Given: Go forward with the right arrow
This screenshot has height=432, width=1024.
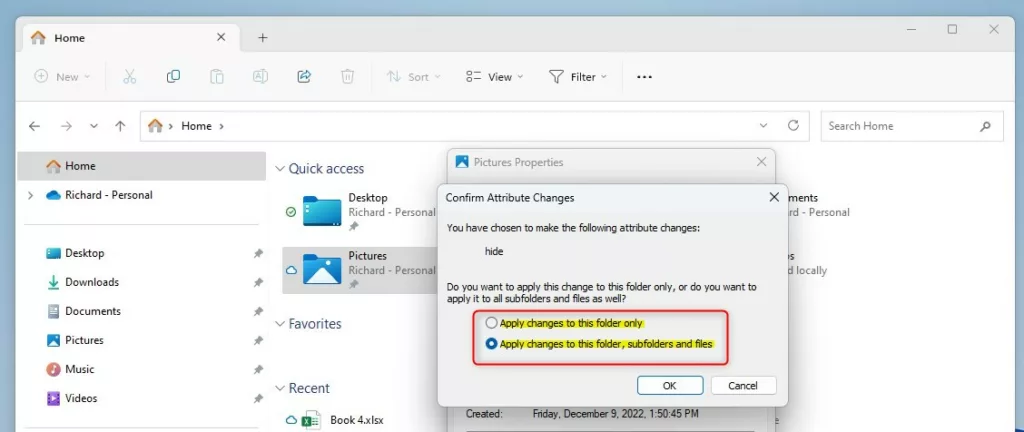Looking at the screenshot, I should [x=66, y=127].
